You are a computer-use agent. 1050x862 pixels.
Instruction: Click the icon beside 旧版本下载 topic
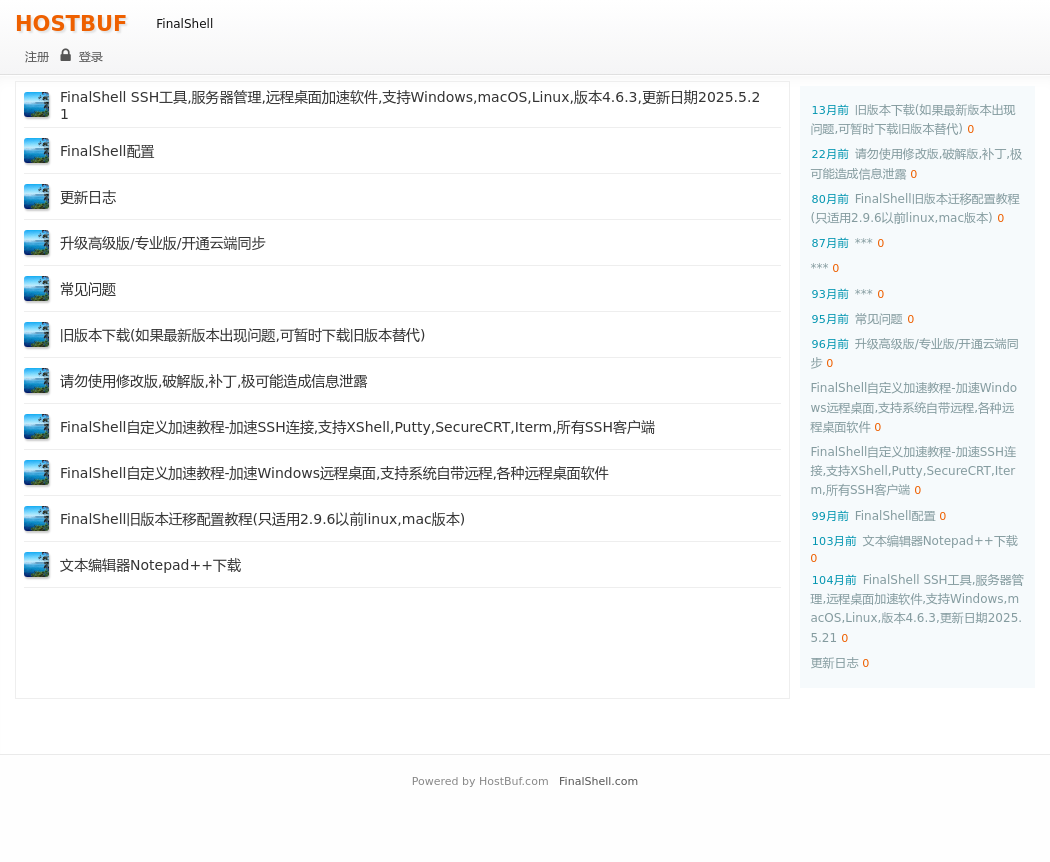click(x=37, y=335)
